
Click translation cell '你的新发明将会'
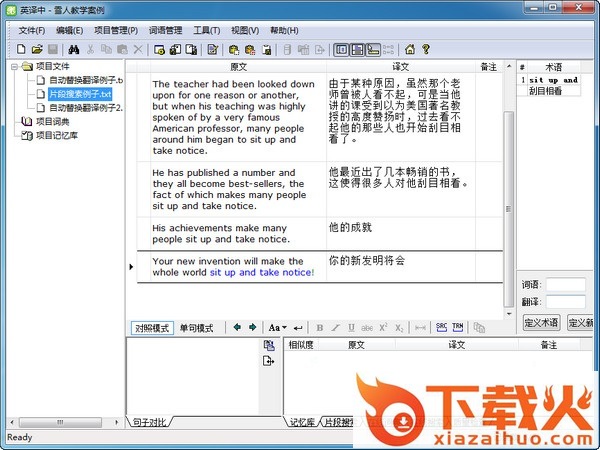tap(367, 261)
